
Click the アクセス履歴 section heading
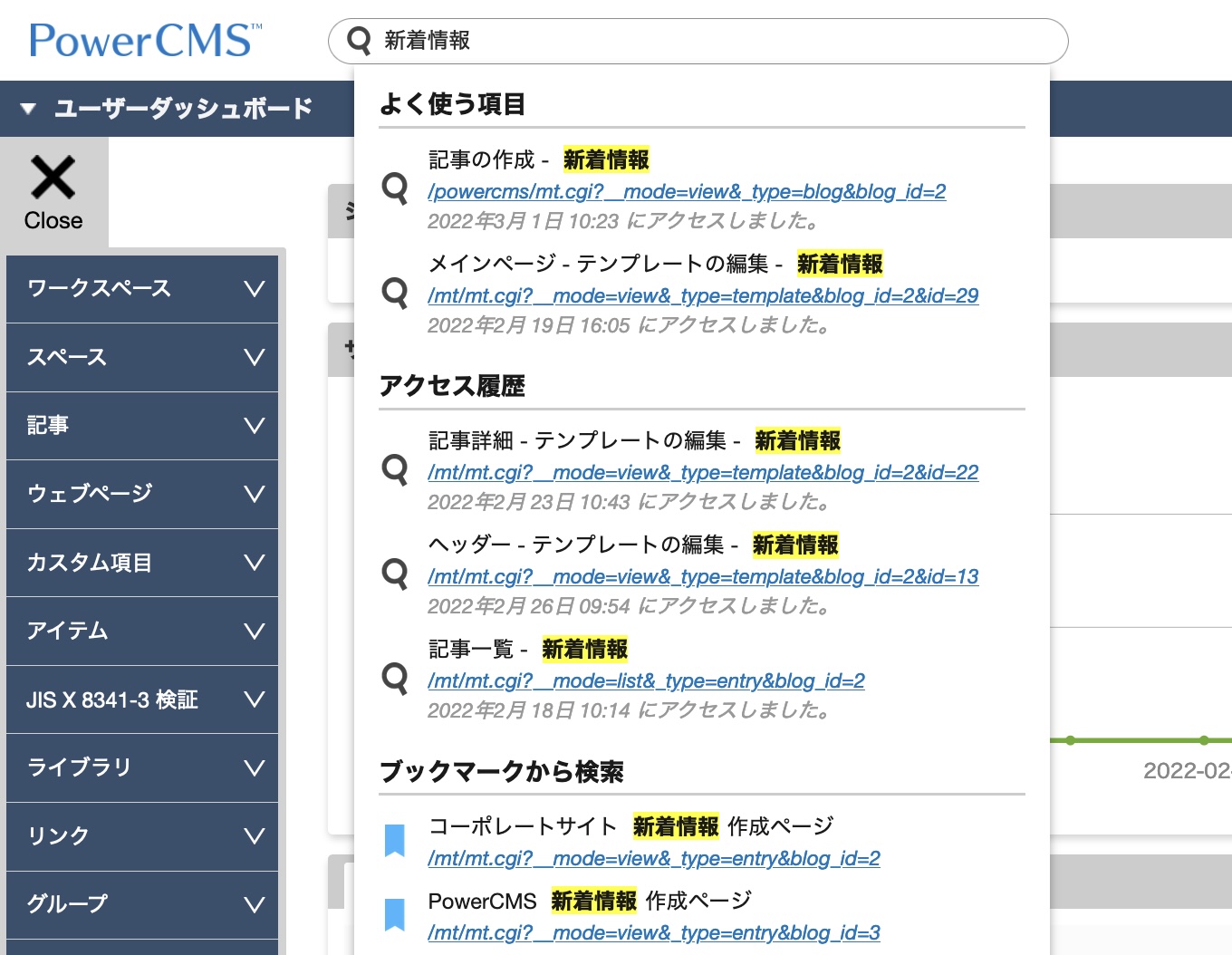click(x=452, y=386)
